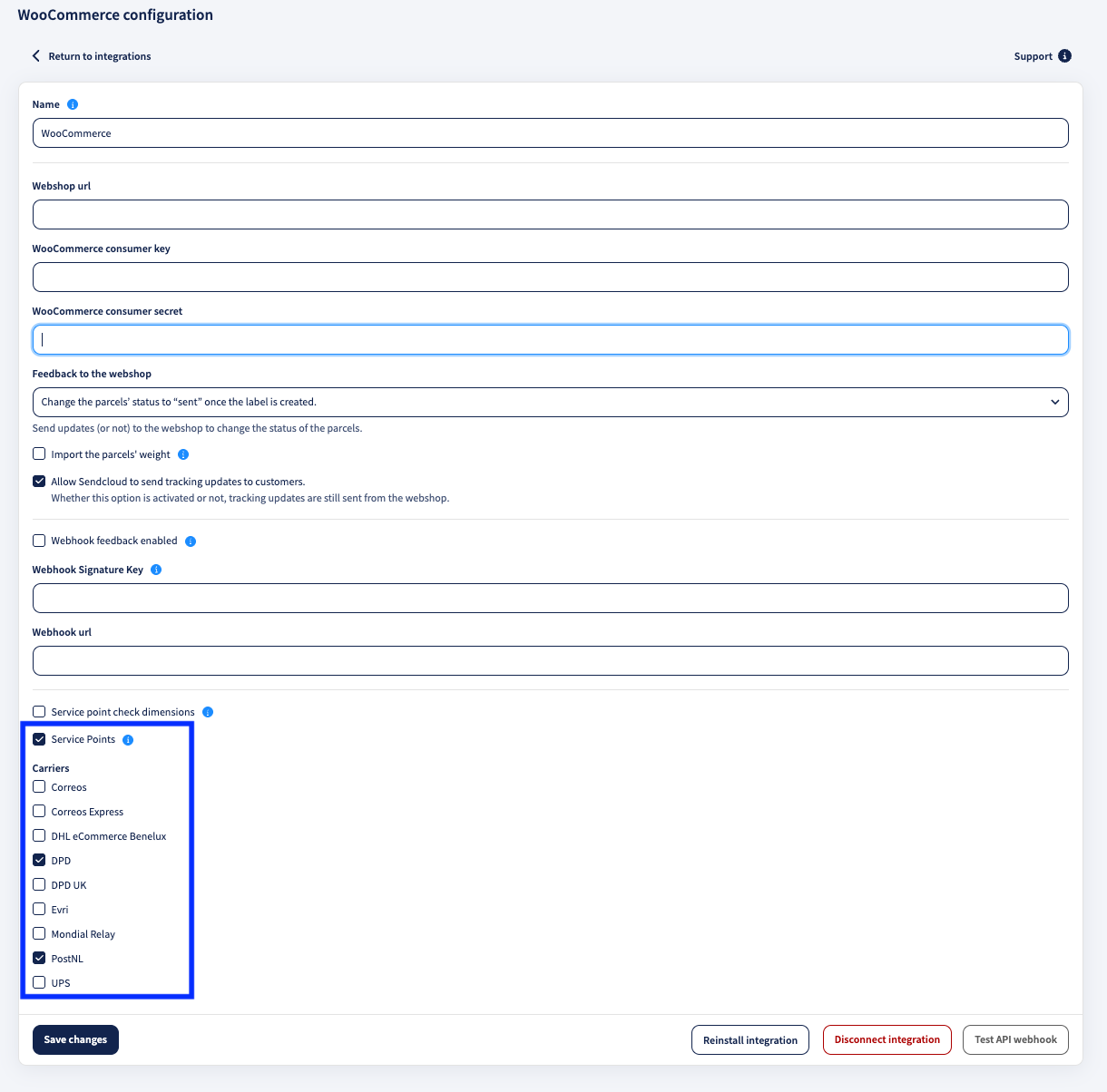Click the Feedback to the webshop label

point(92,374)
